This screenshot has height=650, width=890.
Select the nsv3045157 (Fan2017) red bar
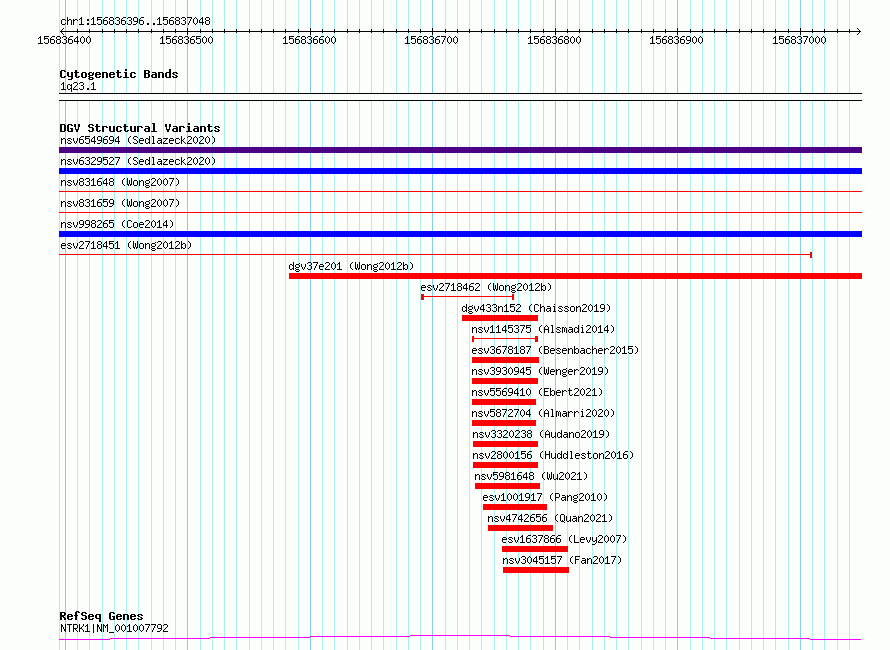[536, 570]
